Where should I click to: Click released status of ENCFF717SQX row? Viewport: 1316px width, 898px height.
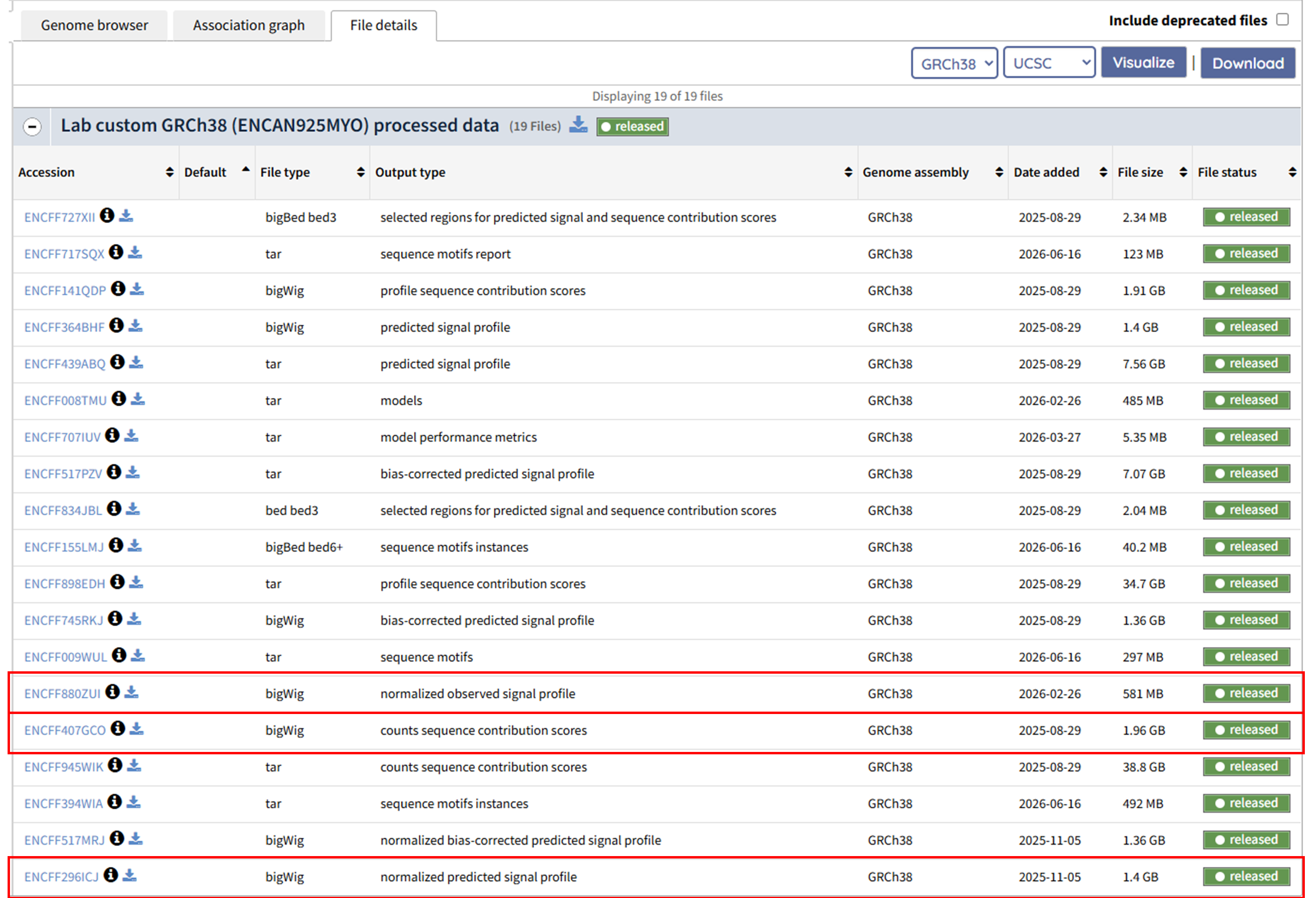[x=1246, y=253]
